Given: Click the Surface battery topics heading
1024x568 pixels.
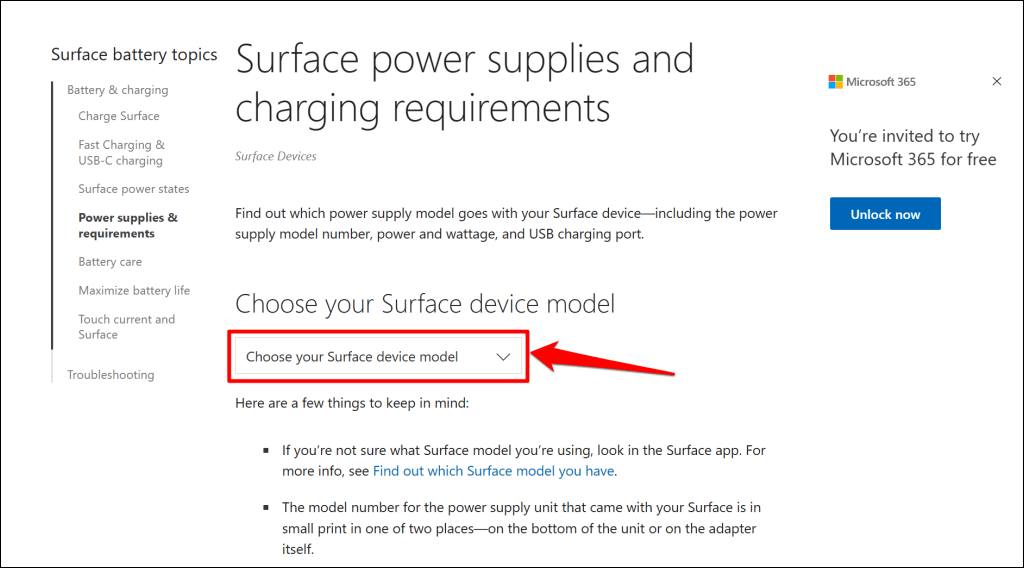Looking at the screenshot, I should pyautogui.click(x=134, y=55).
